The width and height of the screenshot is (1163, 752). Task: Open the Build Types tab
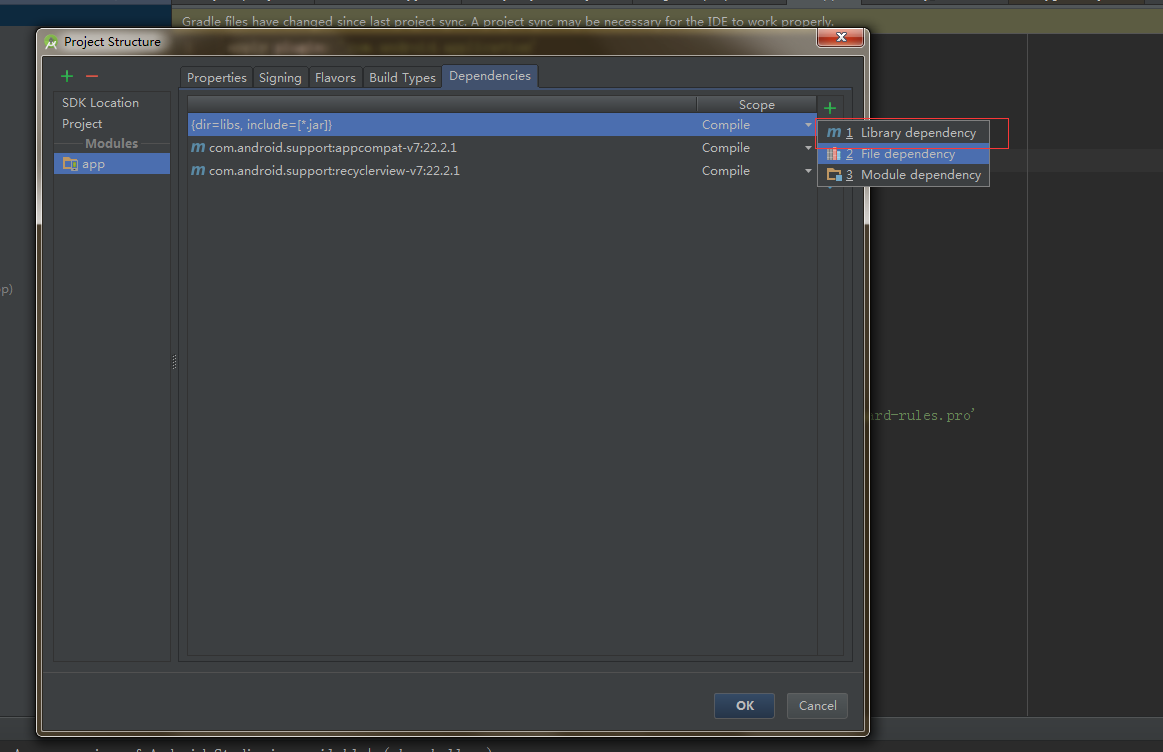[x=402, y=78]
